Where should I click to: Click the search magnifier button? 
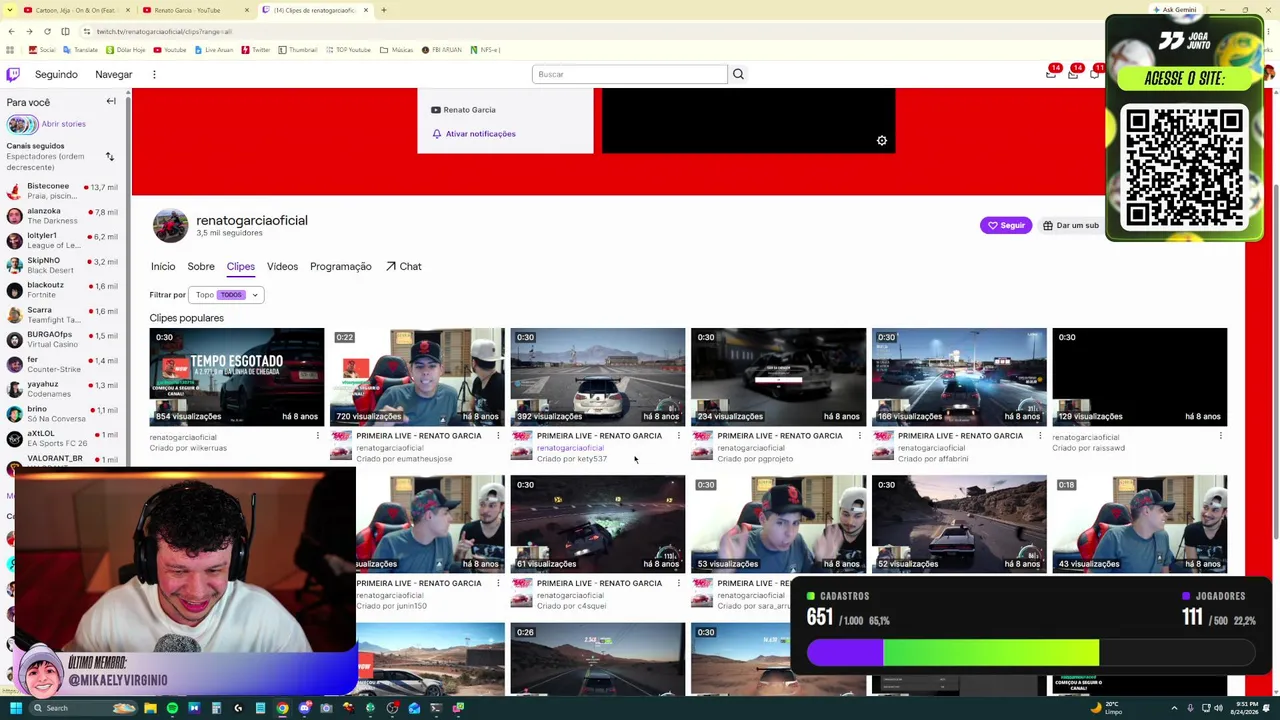pyautogui.click(x=738, y=74)
